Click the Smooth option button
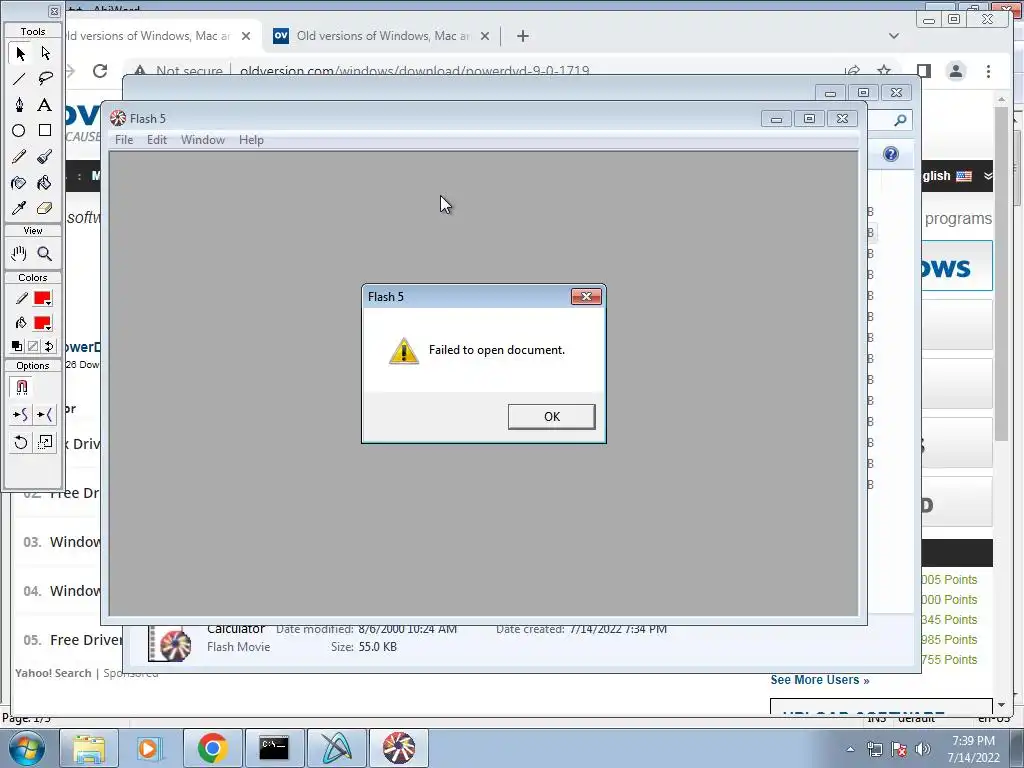1024x768 pixels. coord(21,414)
